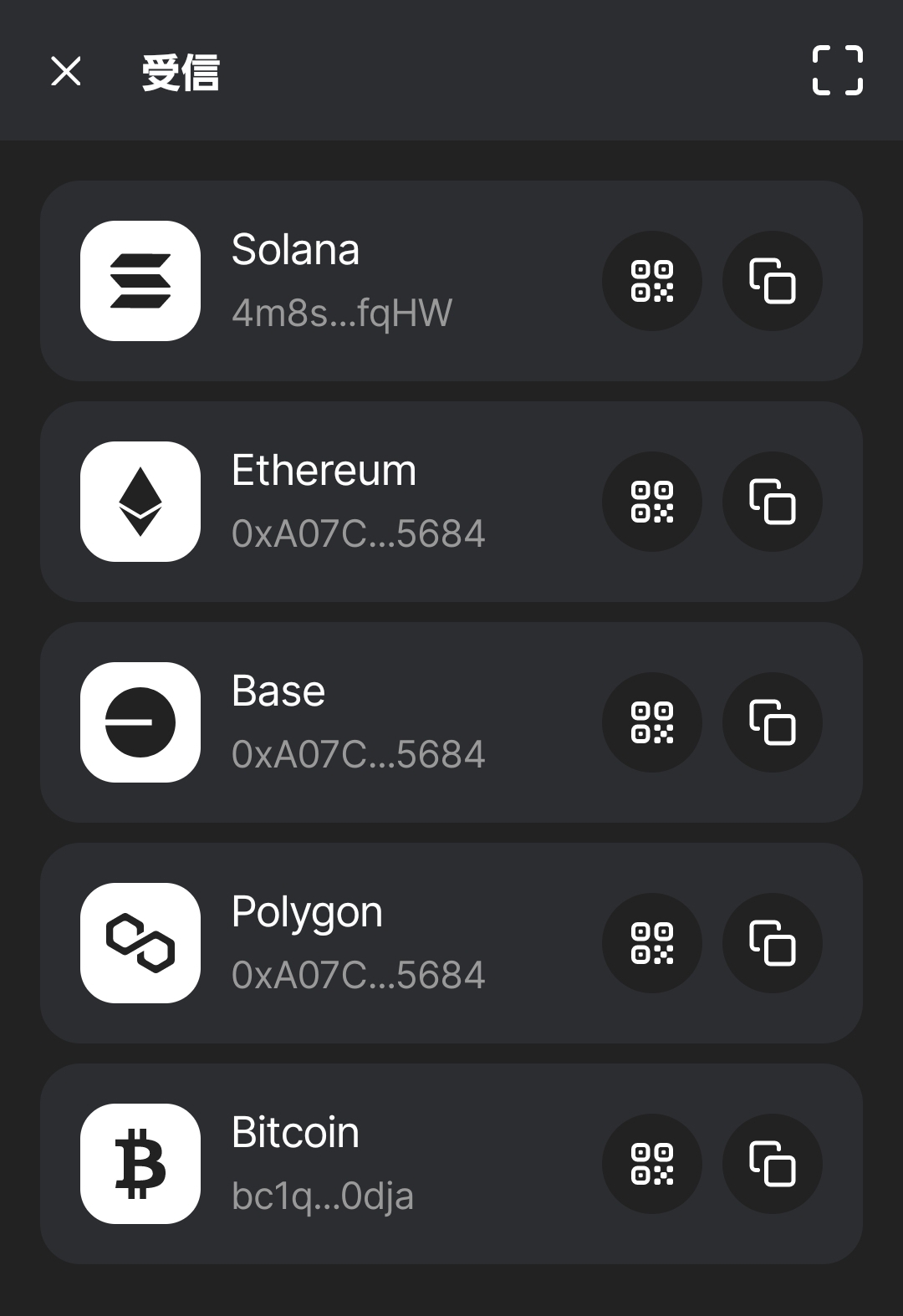
Task: Copy the Solana address
Action: [x=772, y=281]
